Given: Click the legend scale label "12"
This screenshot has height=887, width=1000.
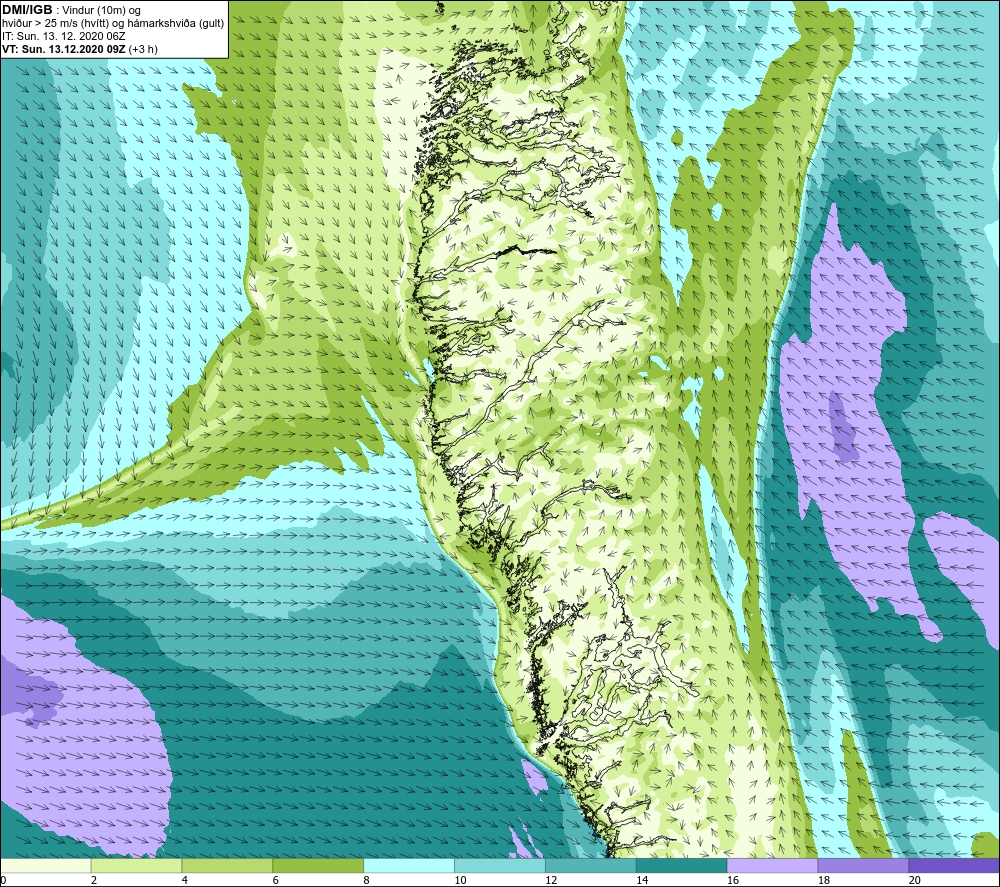Looking at the screenshot, I should 551,880.
